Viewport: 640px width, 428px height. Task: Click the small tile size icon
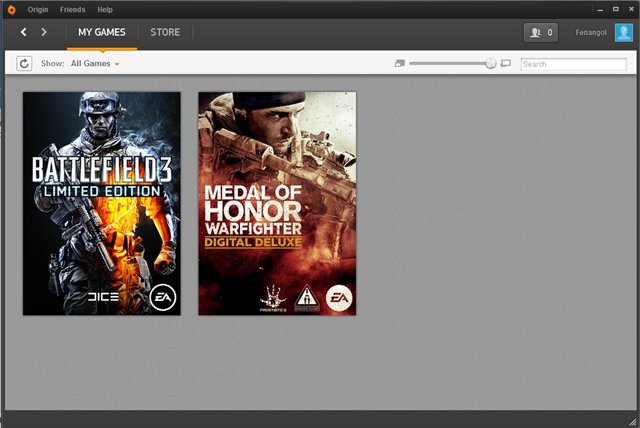coord(400,63)
